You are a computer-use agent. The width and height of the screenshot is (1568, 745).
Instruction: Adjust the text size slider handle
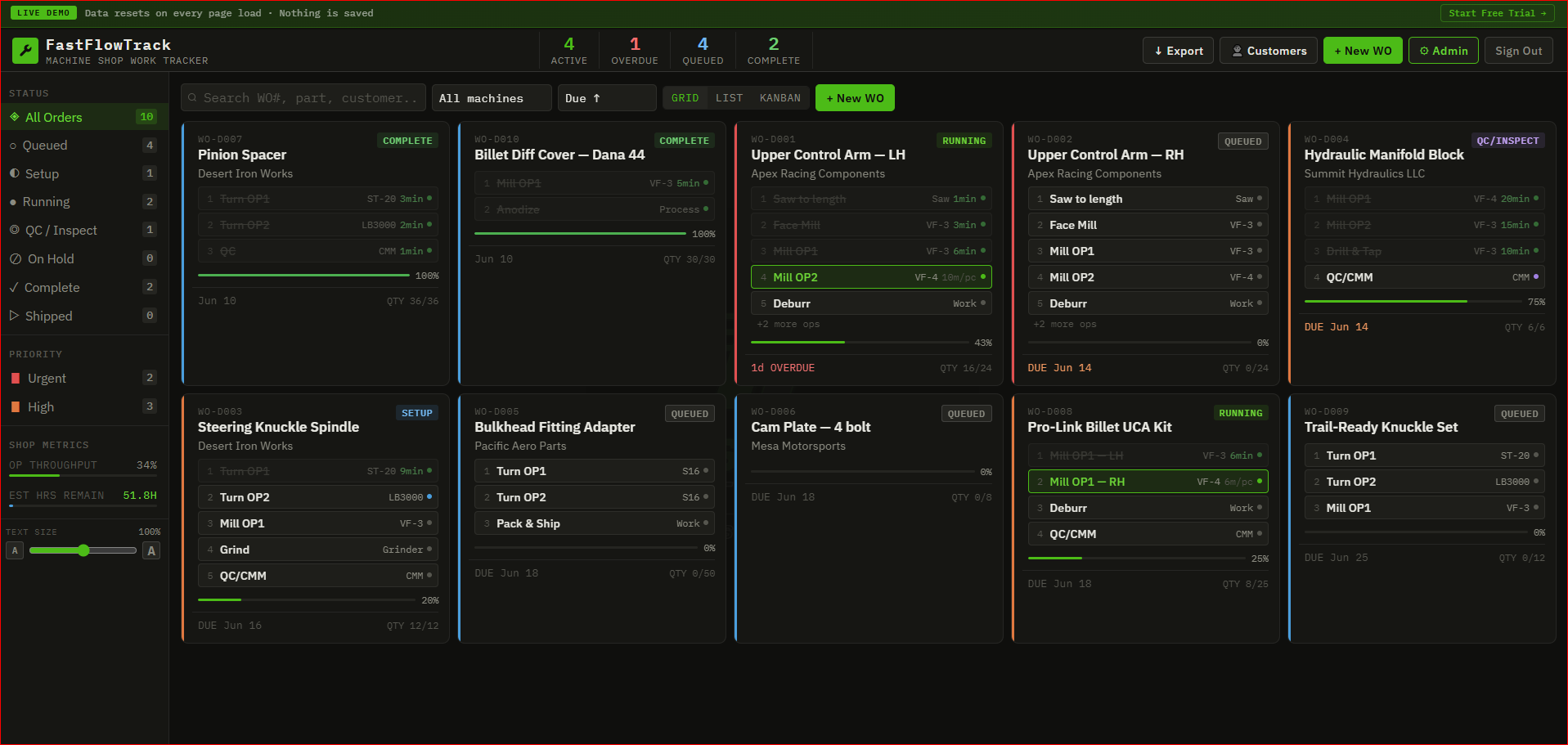(83, 550)
